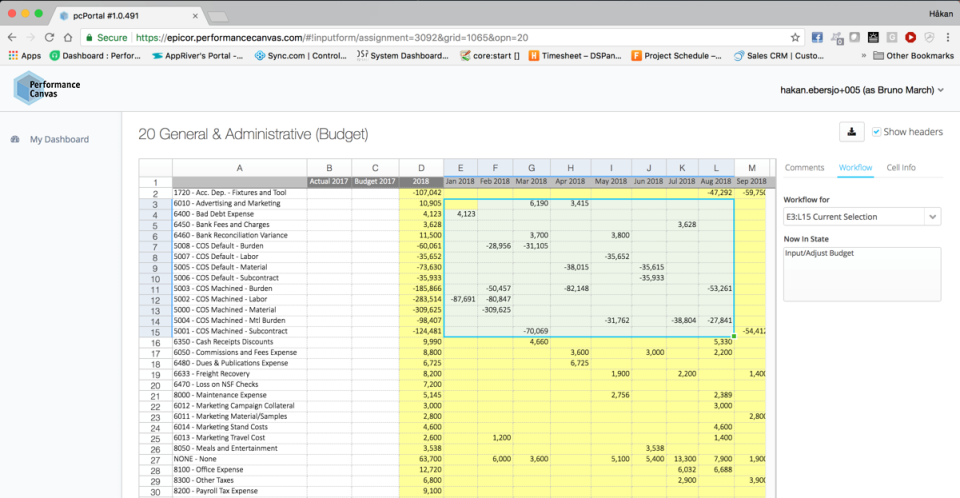Viewport: 960px width, 498px height.
Task: Open the Timesheet – DSPan bookmark
Action: pyautogui.click(x=574, y=56)
